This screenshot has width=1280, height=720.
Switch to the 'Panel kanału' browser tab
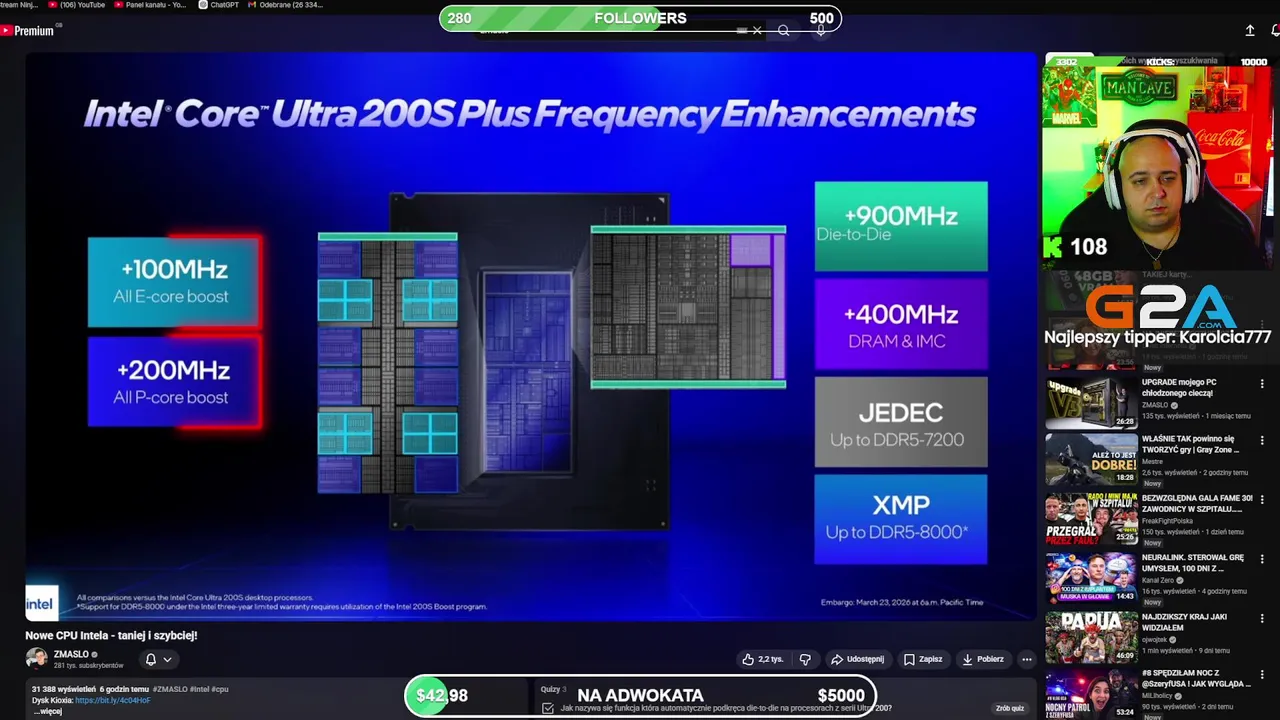click(x=151, y=5)
